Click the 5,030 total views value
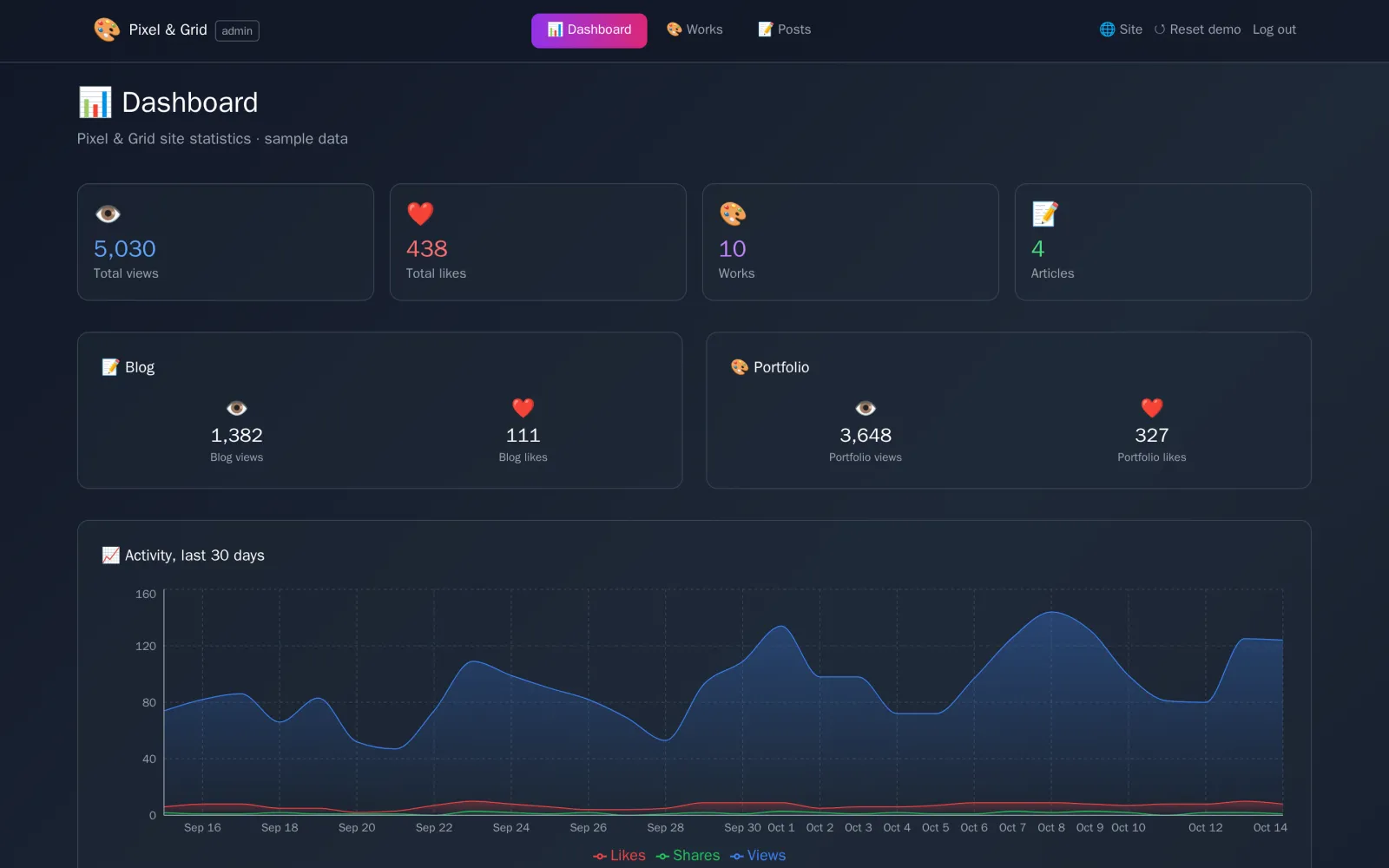This screenshot has width=1389, height=868. coord(125,249)
